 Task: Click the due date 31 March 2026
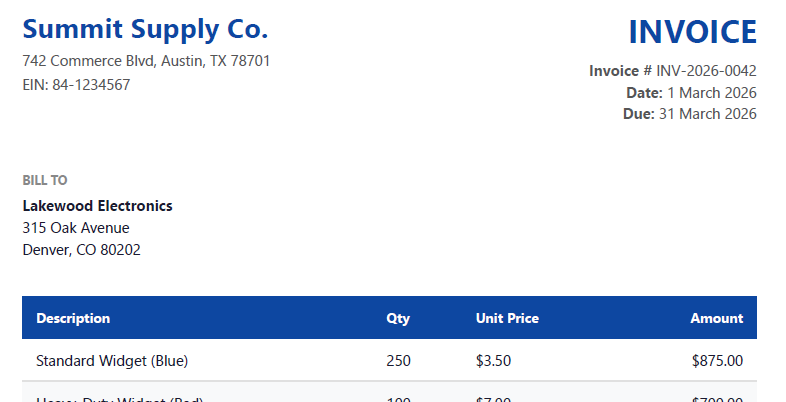pos(707,113)
